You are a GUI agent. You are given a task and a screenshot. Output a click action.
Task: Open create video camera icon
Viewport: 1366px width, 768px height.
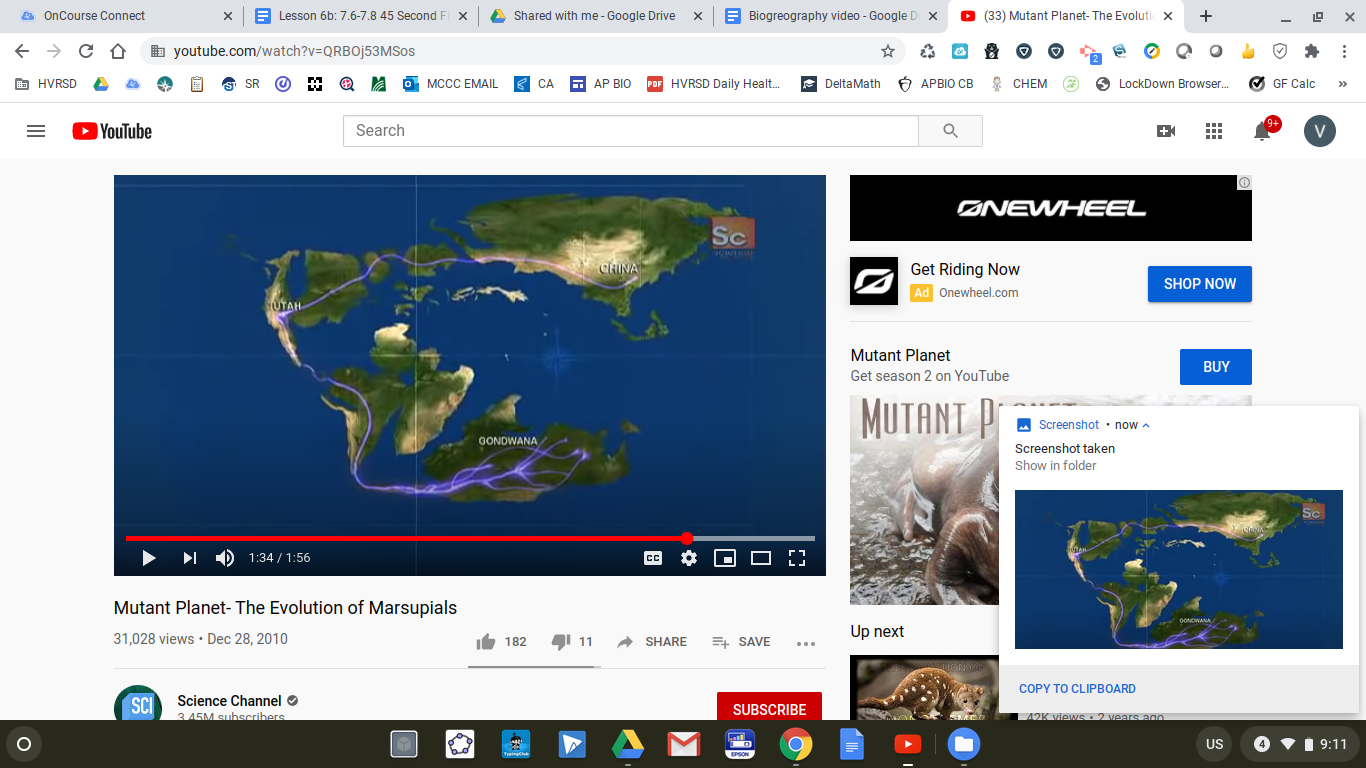(x=1166, y=131)
